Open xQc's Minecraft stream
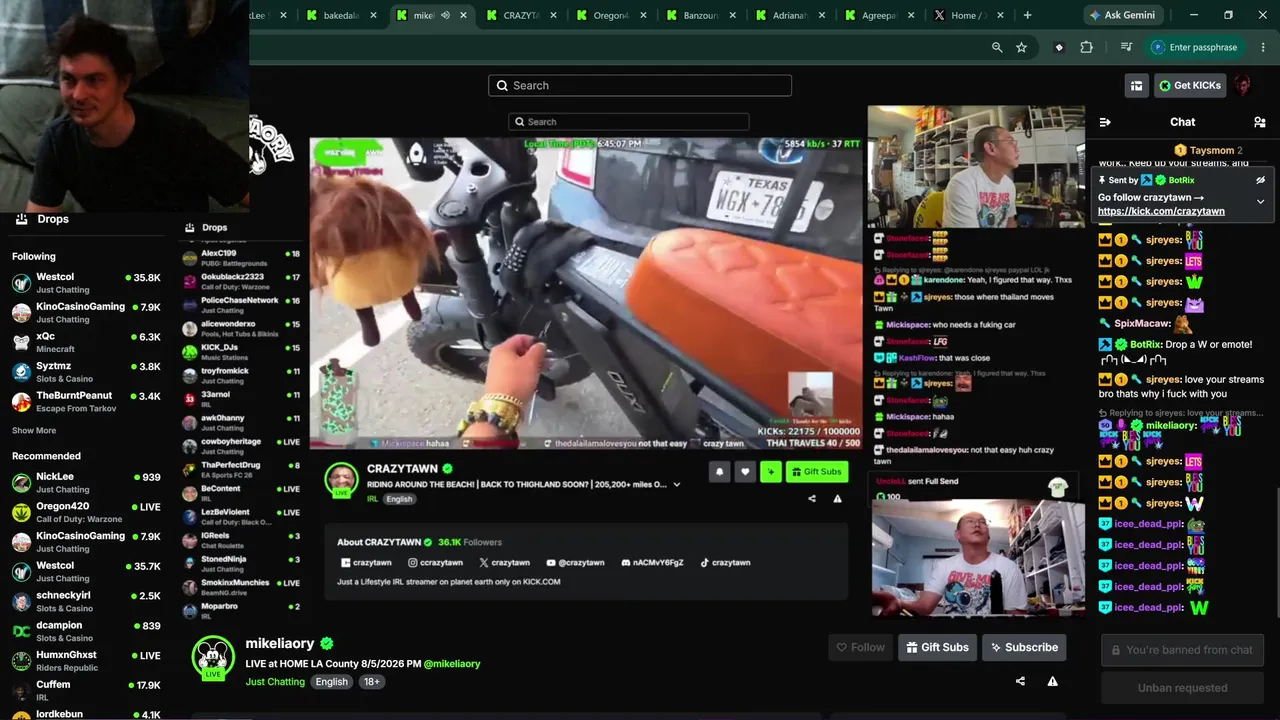Image resolution: width=1280 pixels, height=720 pixels. pos(86,342)
